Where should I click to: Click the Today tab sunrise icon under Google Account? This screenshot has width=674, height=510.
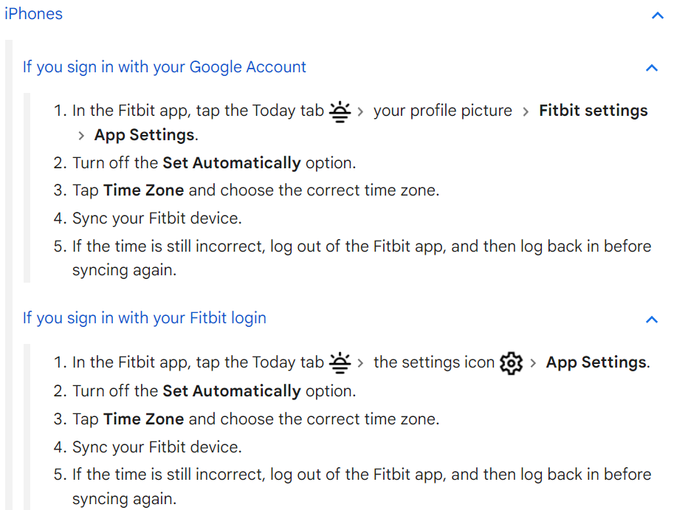coord(340,112)
